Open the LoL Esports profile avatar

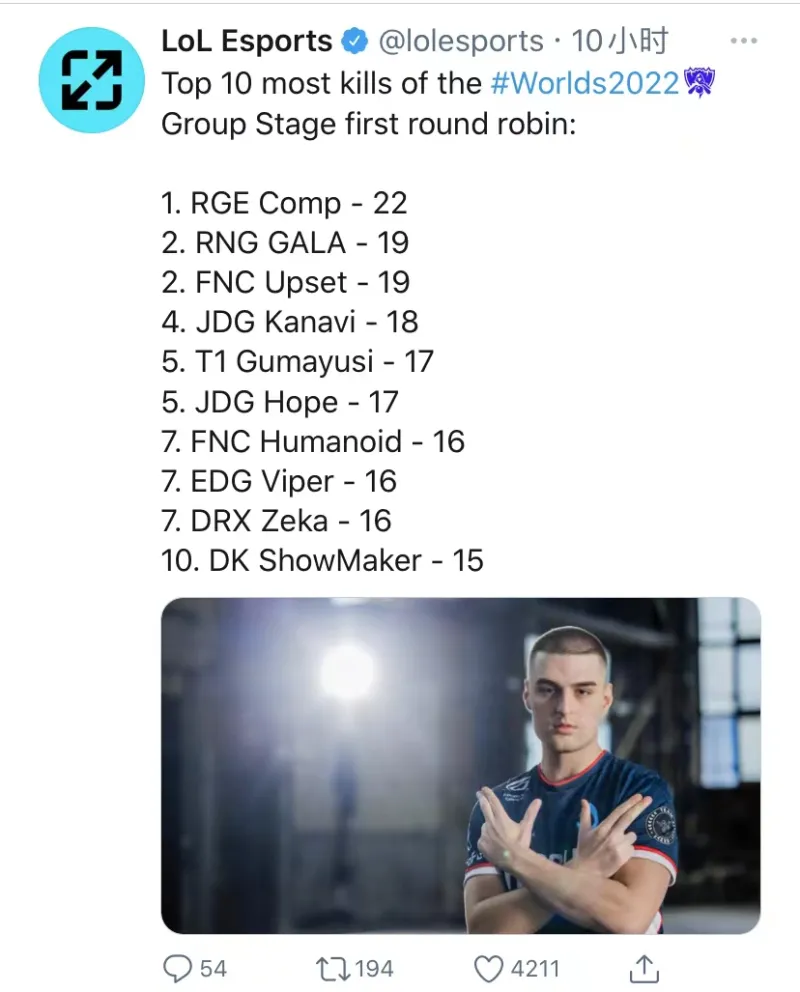tap(87, 81)
